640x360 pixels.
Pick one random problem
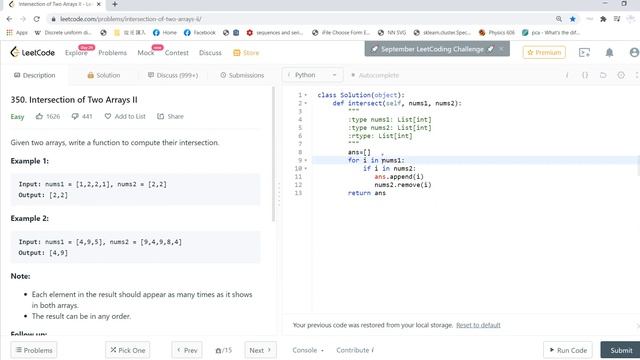point(128,350)
